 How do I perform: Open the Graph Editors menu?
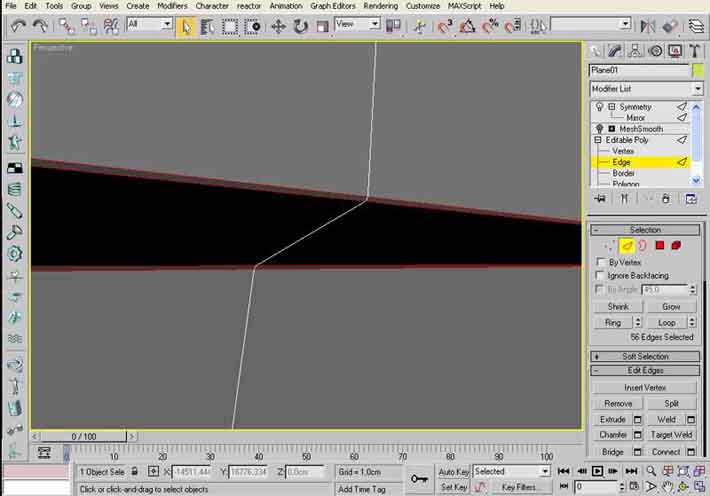tap(332, 6)
